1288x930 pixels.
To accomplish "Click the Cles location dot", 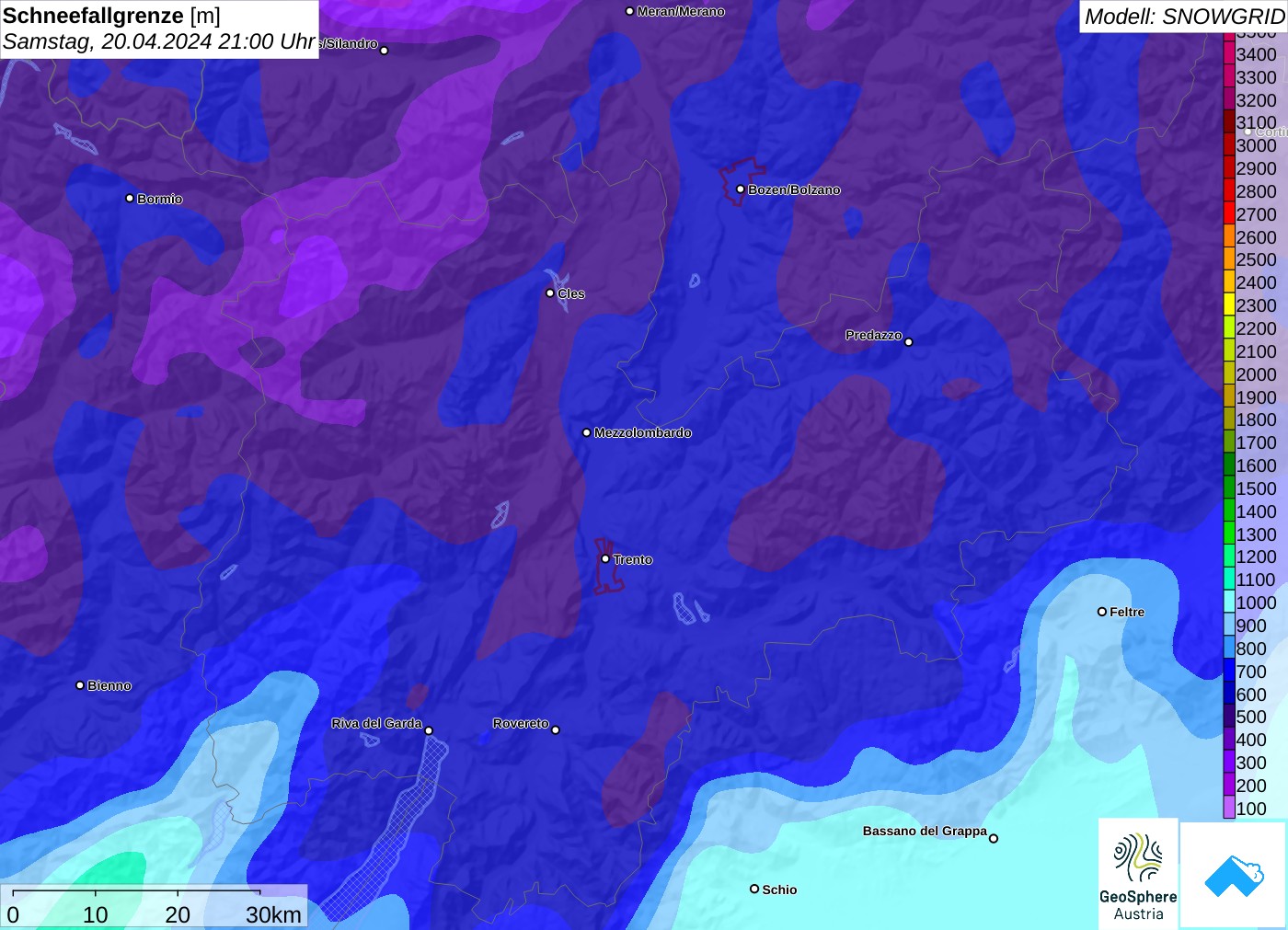I will click(x=550, y=293).
